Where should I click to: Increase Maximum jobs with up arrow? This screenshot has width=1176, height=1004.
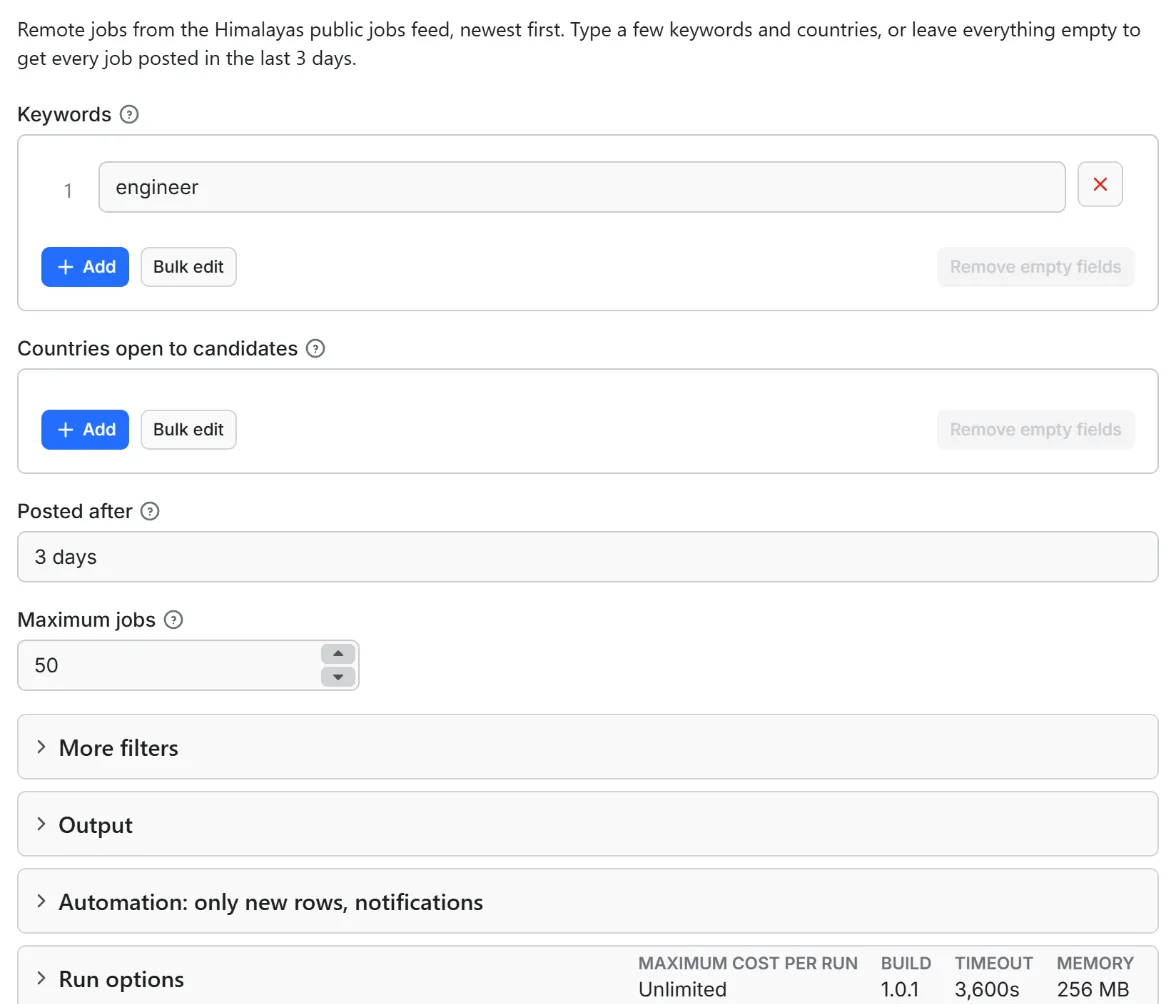[338, 654]
